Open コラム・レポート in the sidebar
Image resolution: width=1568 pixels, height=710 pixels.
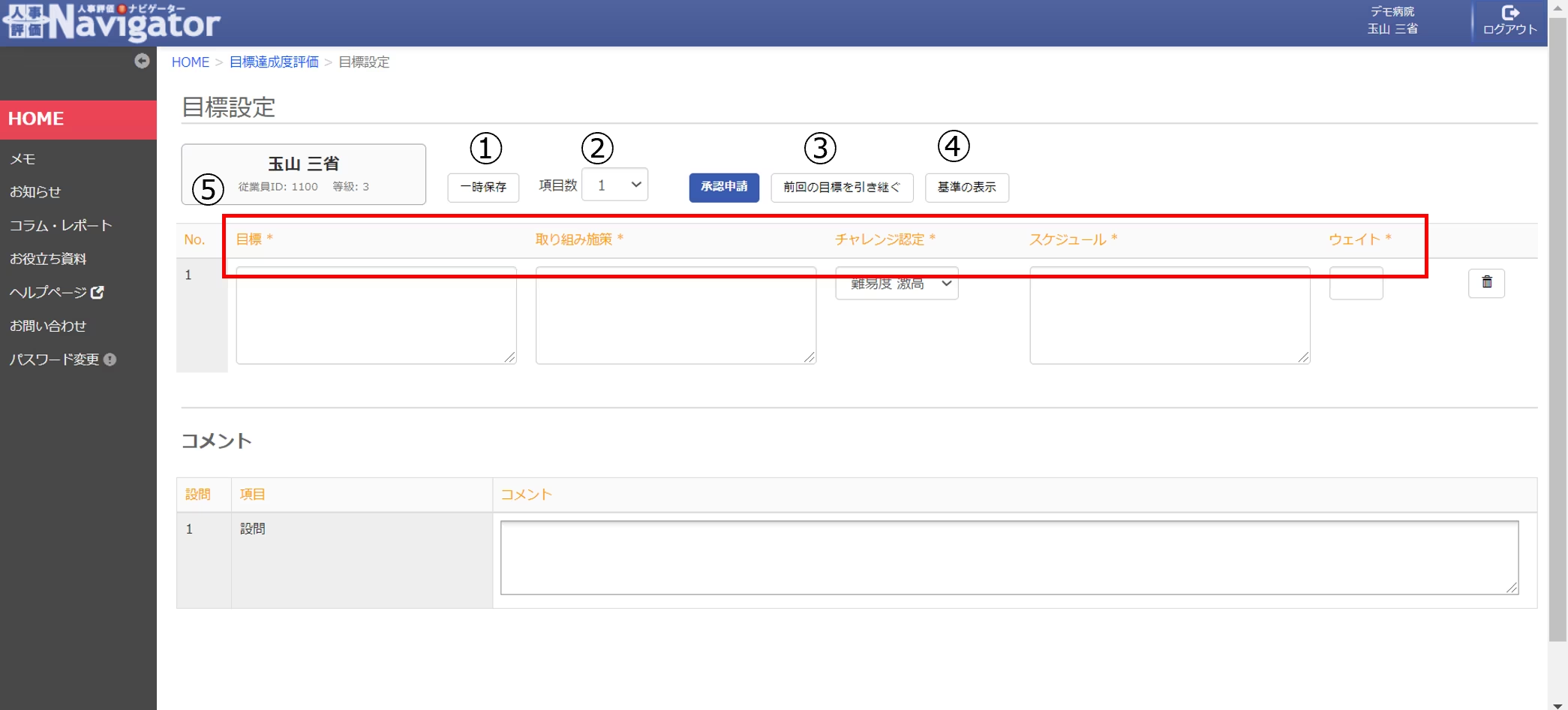coord(61,225)
